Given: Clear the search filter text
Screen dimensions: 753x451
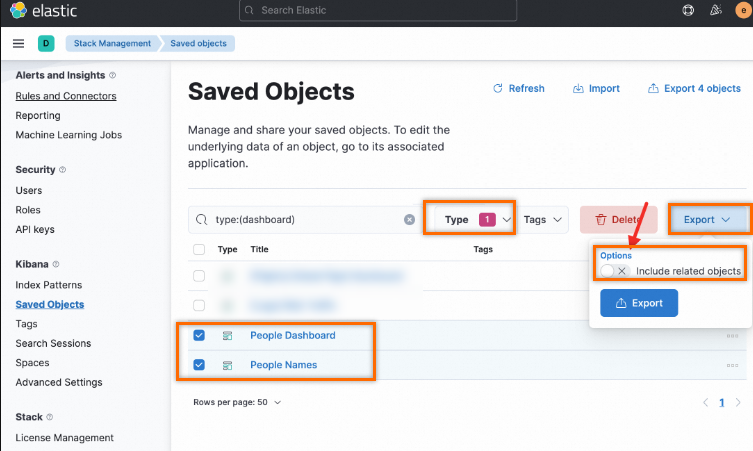Looking at the screenshot, I should coord(409,219).
